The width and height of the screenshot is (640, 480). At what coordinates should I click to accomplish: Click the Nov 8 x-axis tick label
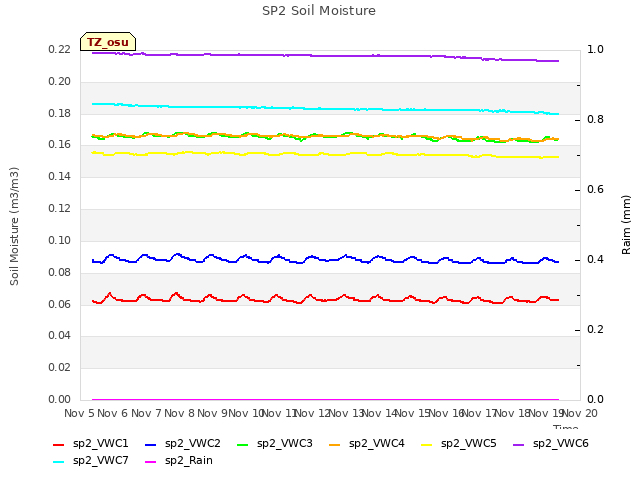point(180,413)
